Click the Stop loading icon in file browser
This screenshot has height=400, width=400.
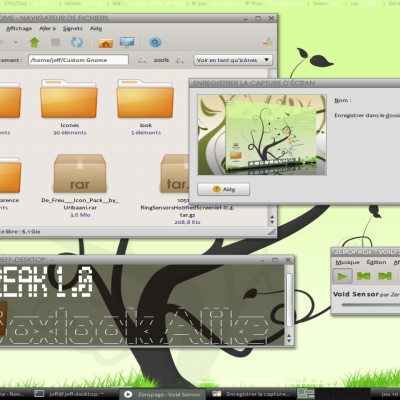(x=55, y=42)
